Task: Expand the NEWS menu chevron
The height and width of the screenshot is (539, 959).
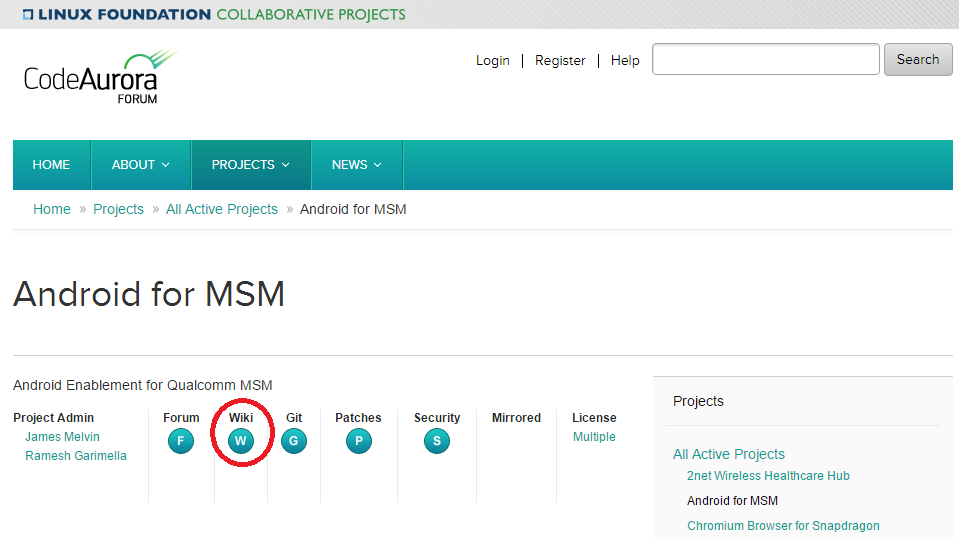Action: (377, 165)
